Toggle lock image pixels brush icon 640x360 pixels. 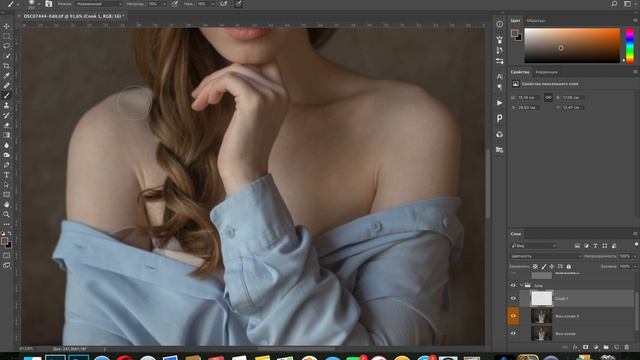click(x=544, y=267)
